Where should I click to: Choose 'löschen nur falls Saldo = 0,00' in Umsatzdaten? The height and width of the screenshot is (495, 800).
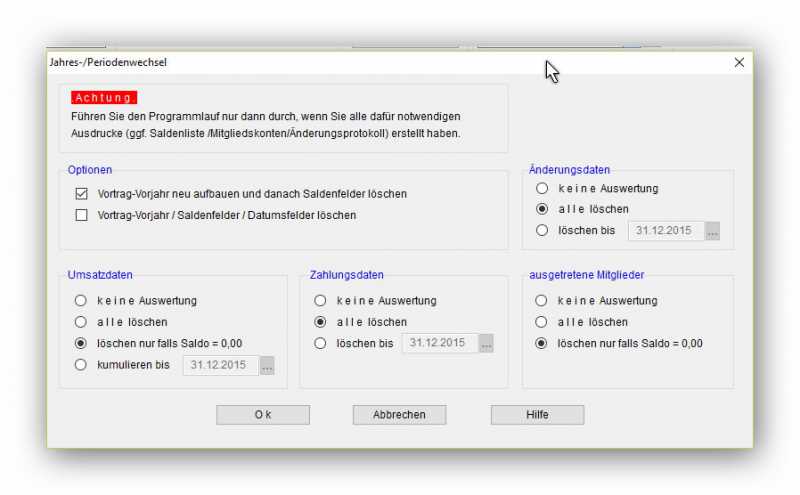tap(81, 343)
